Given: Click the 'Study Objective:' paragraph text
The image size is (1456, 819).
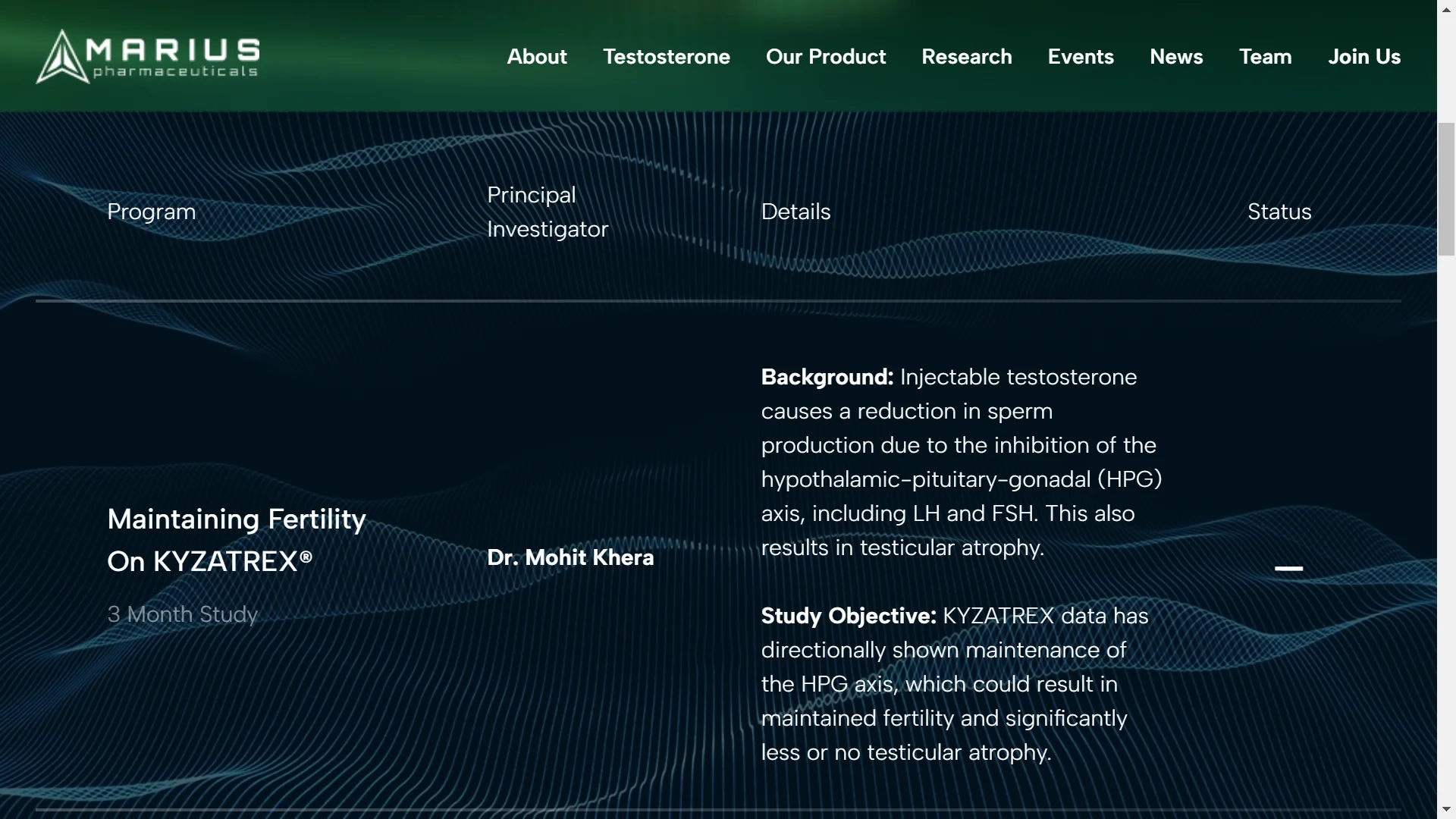Looking at the screenshot, I should pyautogui.click(x=955, y=684).
